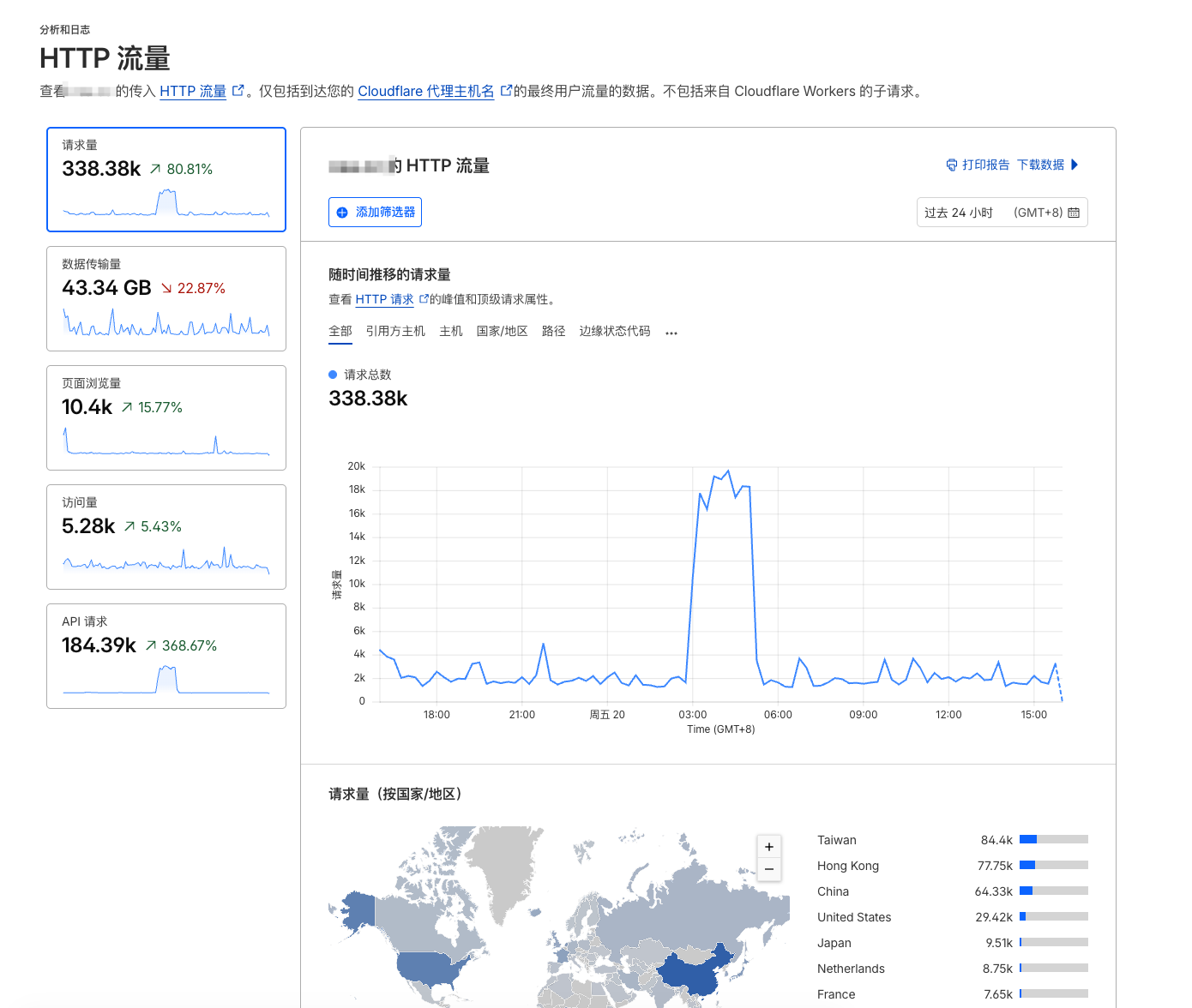Click the calendar icon in time range selector
1192x1008 pixels.
1074,213
